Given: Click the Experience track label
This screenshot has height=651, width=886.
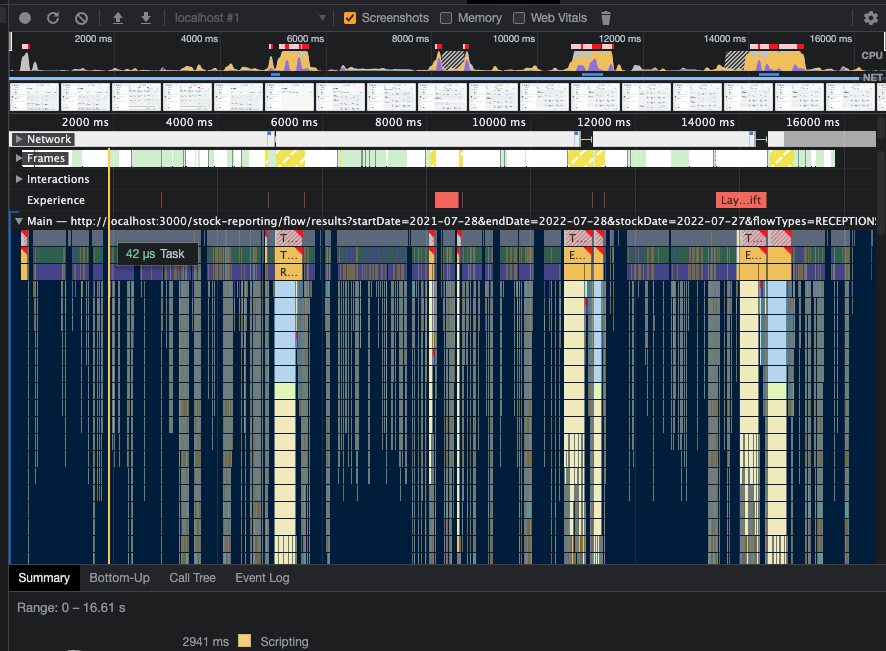Looking at the screenshot, I should [x=56, y=200].
